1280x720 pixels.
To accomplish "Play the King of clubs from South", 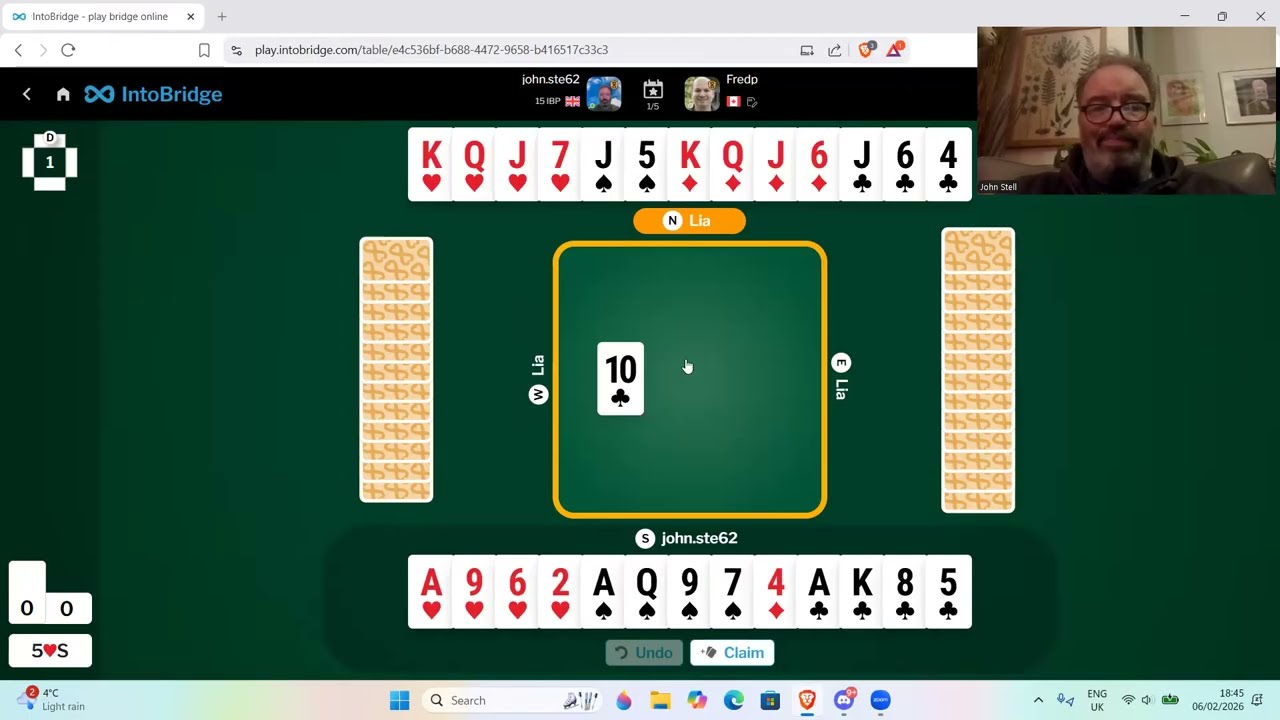I will point(862,592).
